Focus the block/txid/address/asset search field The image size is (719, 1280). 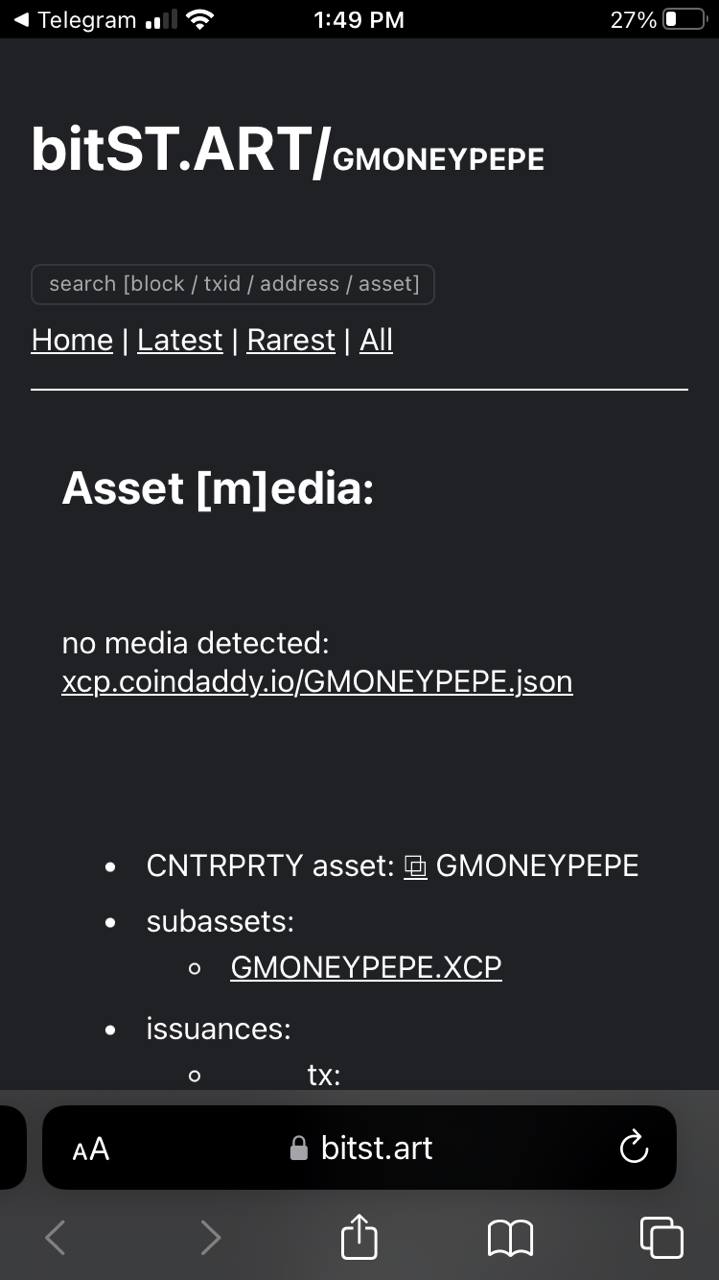tap(233, 284)
